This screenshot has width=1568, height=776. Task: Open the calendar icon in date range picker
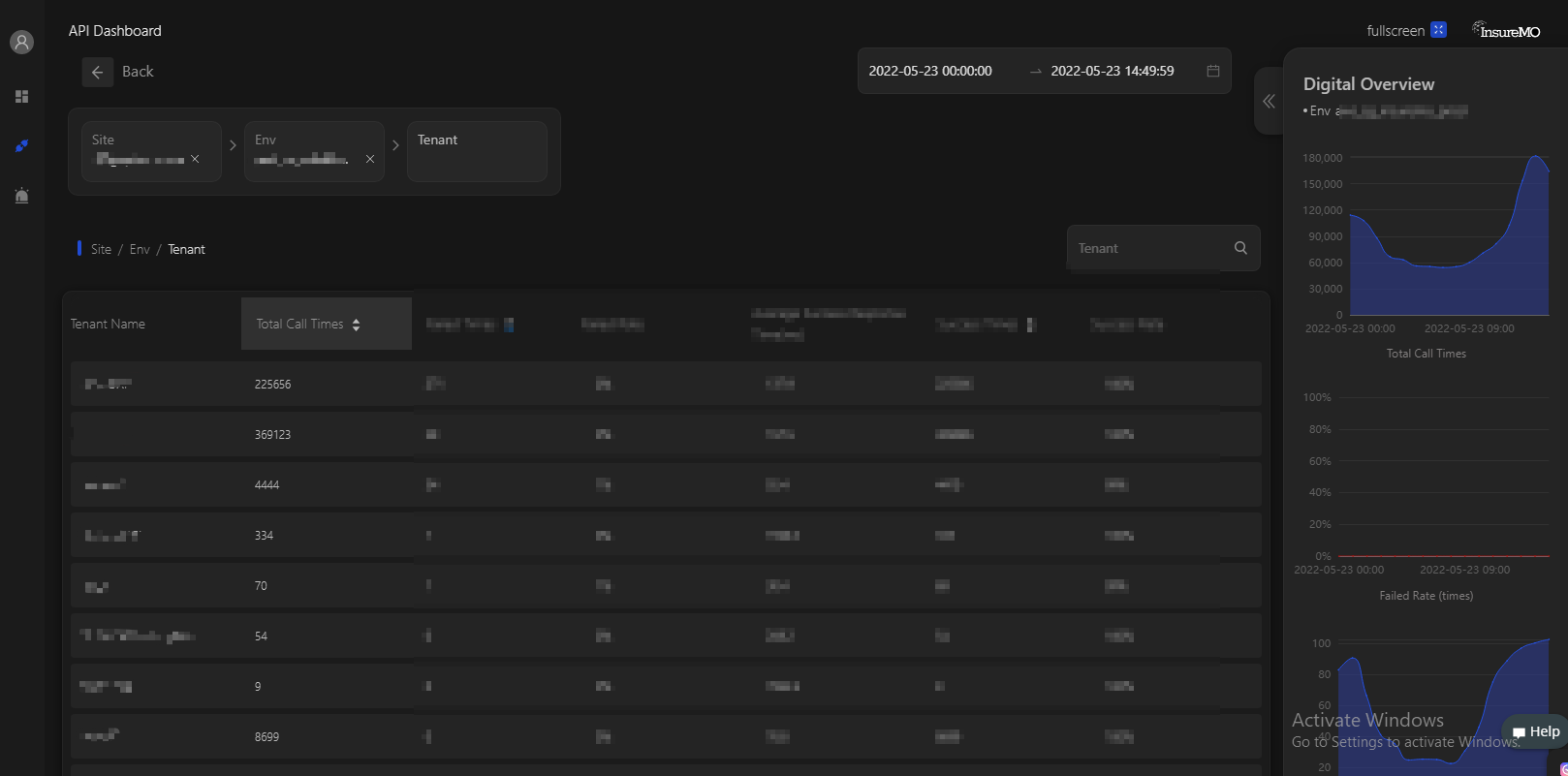pos(1212,71)
